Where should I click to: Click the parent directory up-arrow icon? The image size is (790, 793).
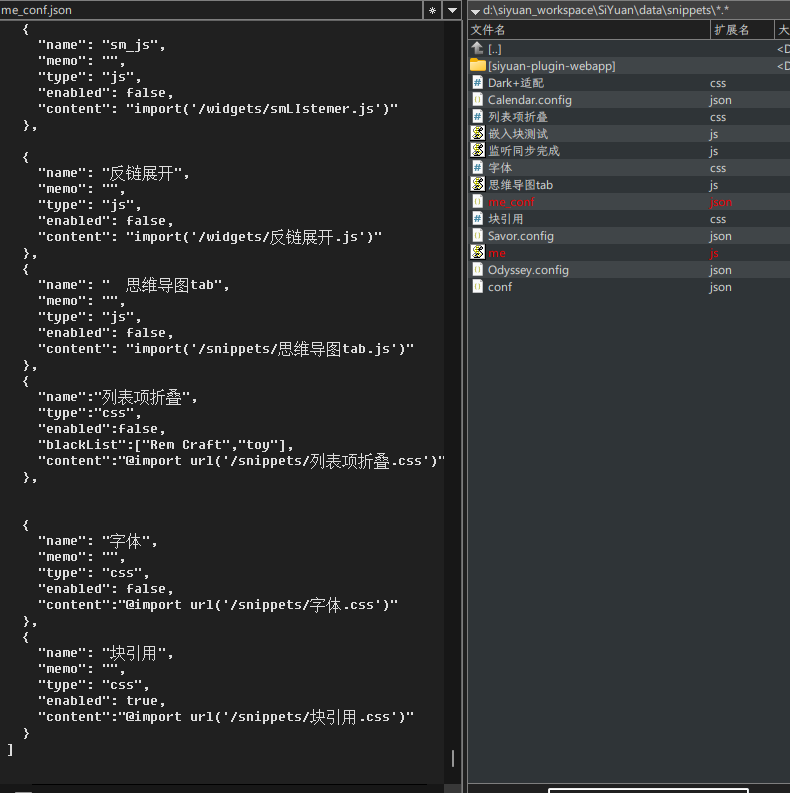[x=477, y=49]
